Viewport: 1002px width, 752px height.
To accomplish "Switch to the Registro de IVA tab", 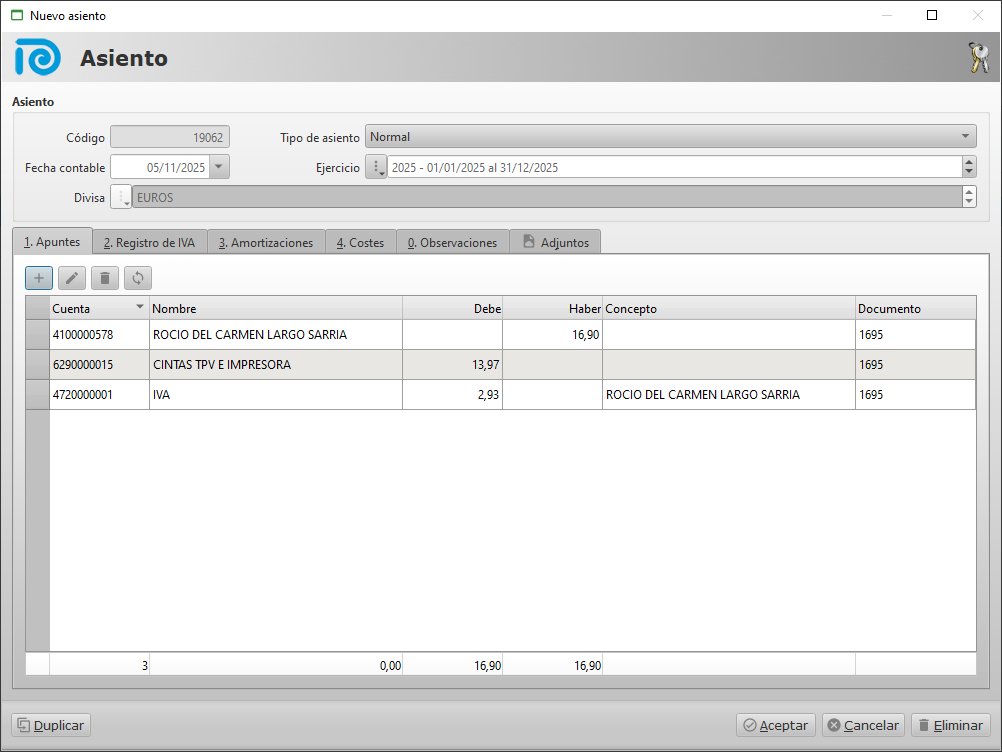I will pos(150,243).
